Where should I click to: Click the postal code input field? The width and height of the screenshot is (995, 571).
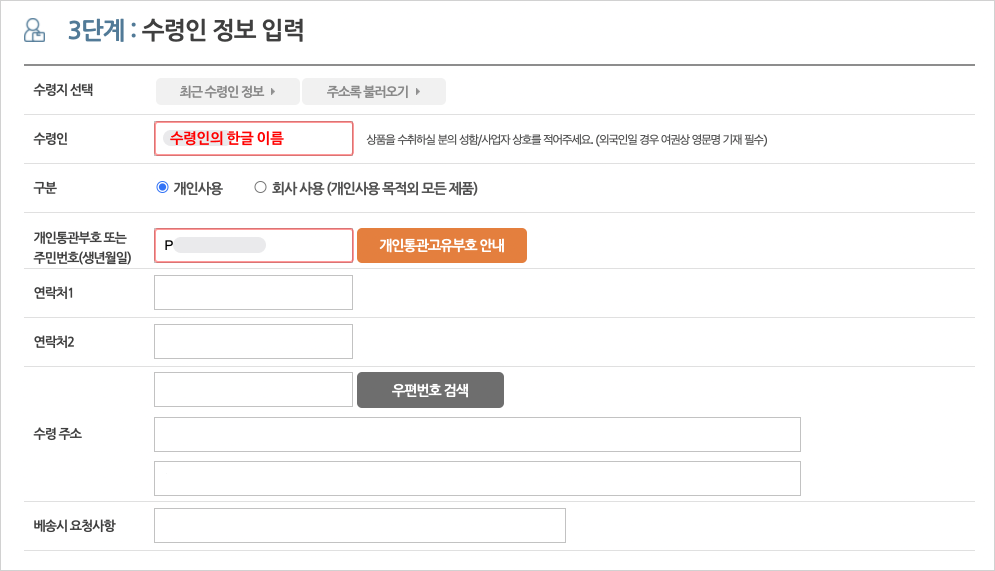click(253, 390)
